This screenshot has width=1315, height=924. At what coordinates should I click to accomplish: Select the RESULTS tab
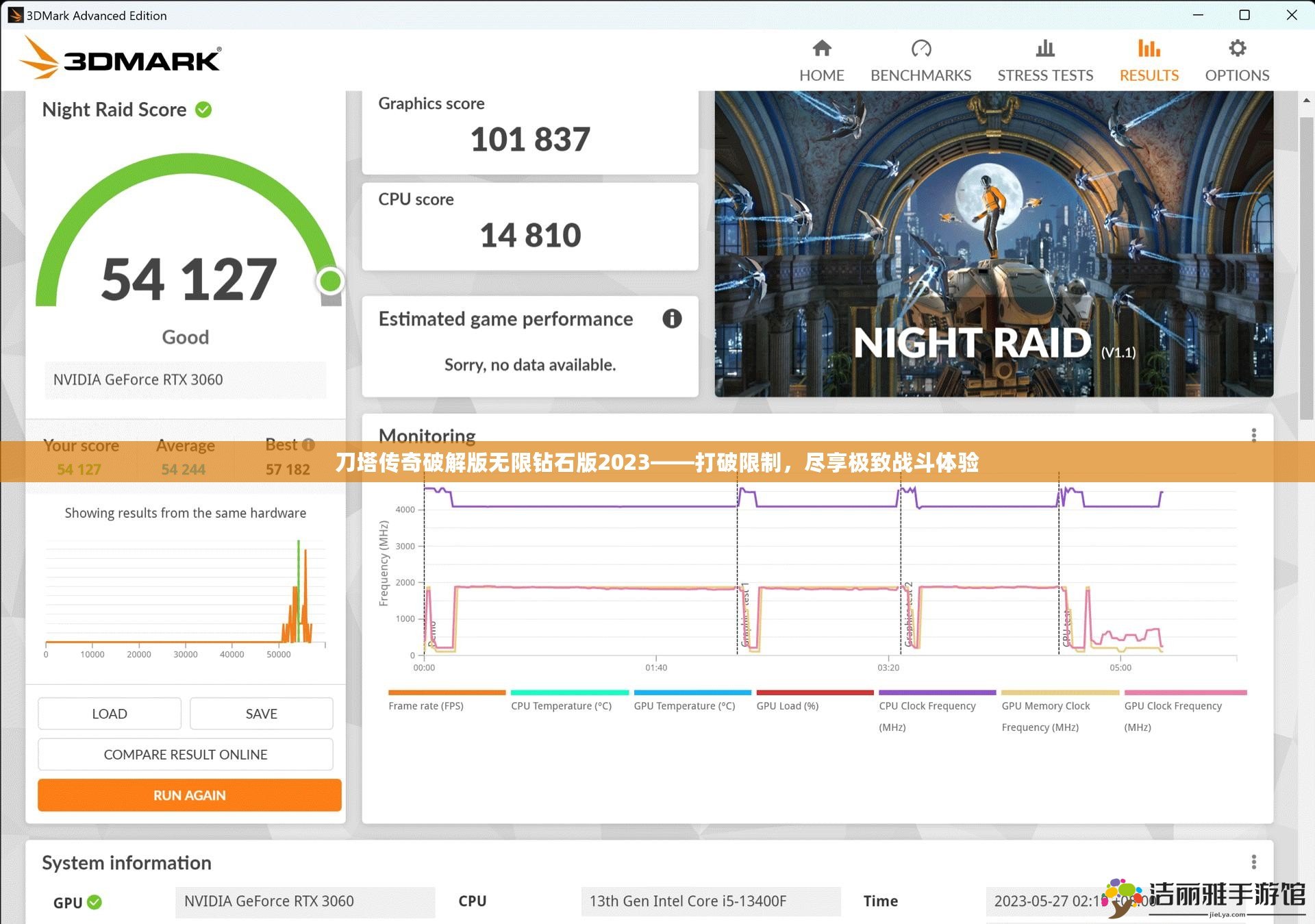pos(1149,61)
